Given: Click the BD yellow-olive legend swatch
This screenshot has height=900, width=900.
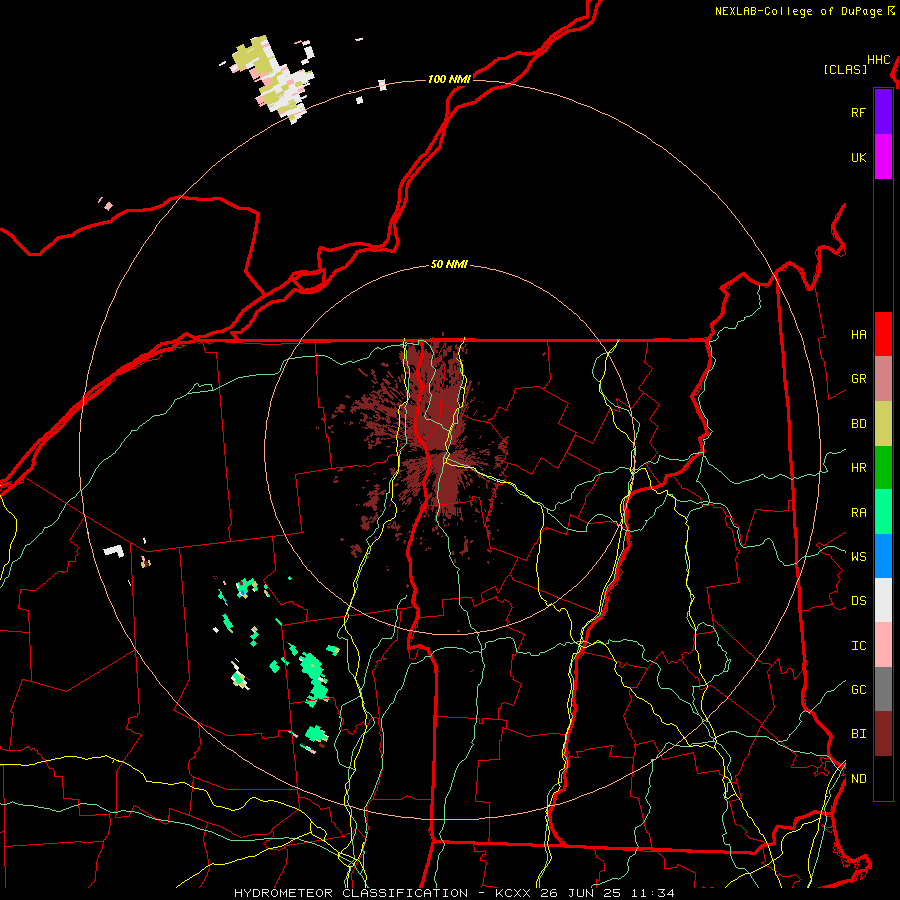Looking at the screenshot, I should (x=883, y=423).
